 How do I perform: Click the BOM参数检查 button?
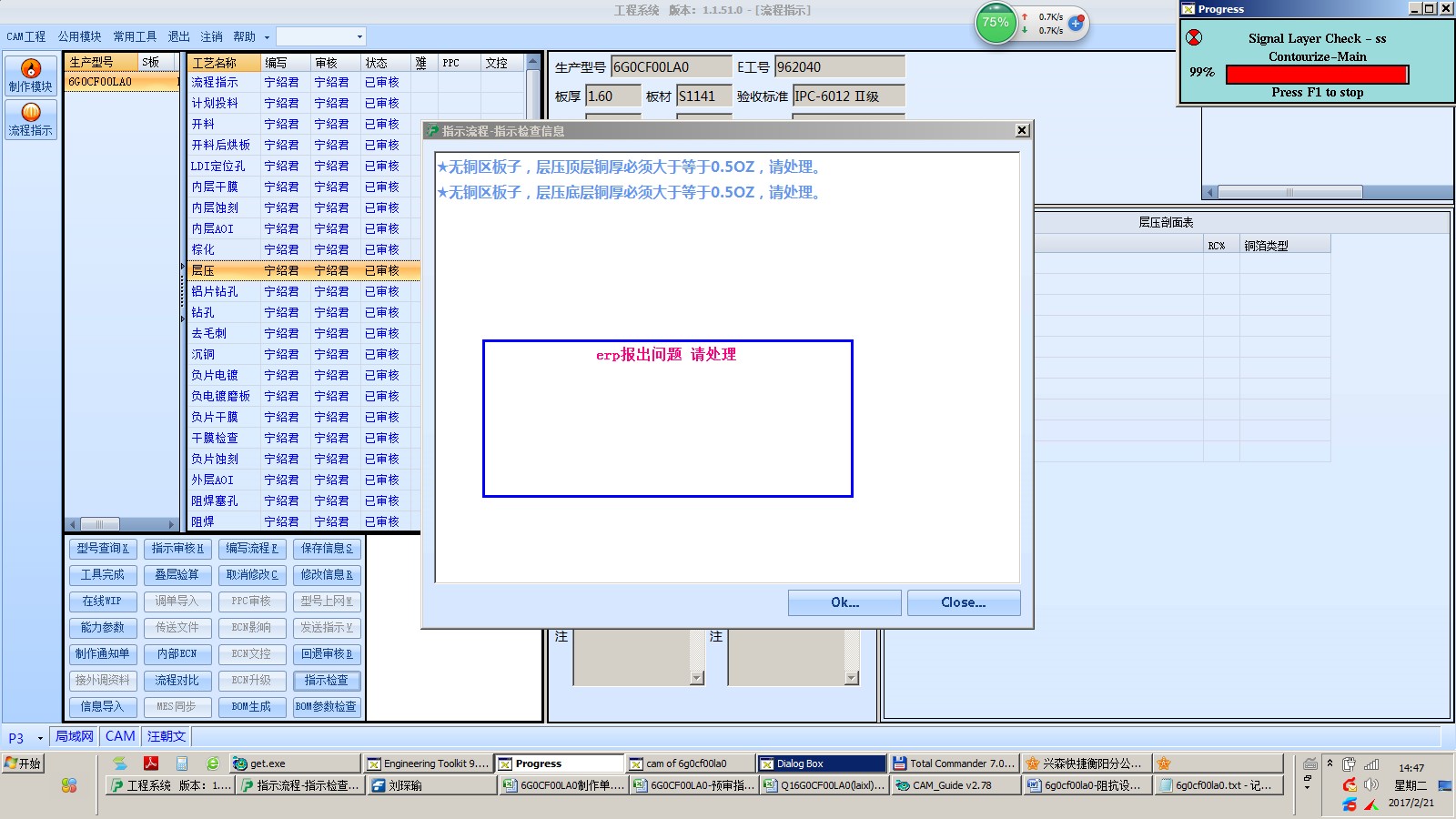327,707
